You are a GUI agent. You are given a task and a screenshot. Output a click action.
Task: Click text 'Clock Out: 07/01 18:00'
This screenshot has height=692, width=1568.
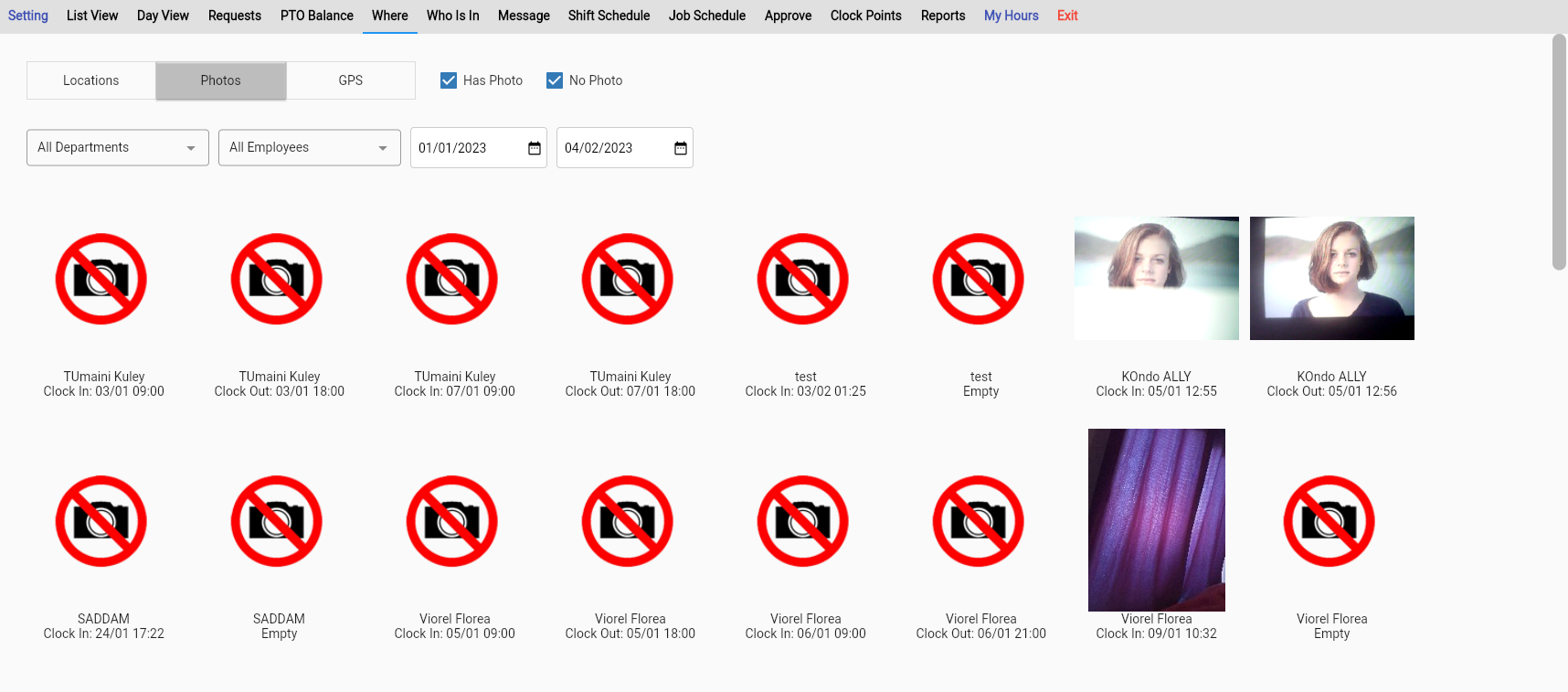point(630,391)
